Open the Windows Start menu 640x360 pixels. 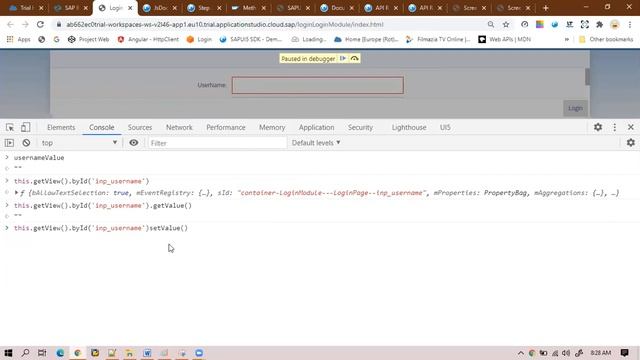8,353
